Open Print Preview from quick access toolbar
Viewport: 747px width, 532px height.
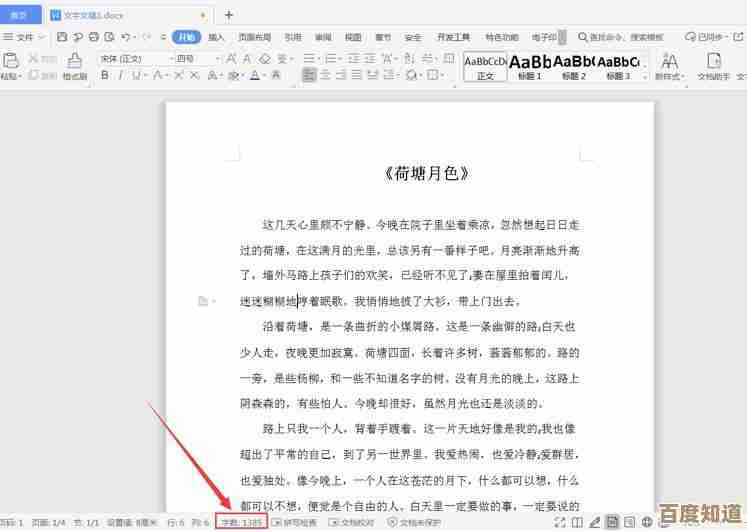tap(110, 37)
